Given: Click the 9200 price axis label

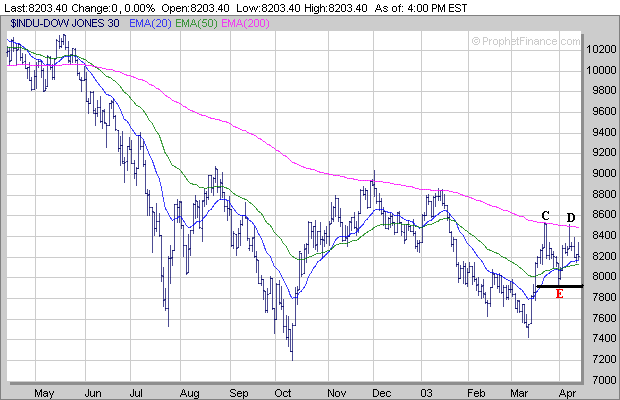Looking at the screenshot, I should (x=604, y=152).
